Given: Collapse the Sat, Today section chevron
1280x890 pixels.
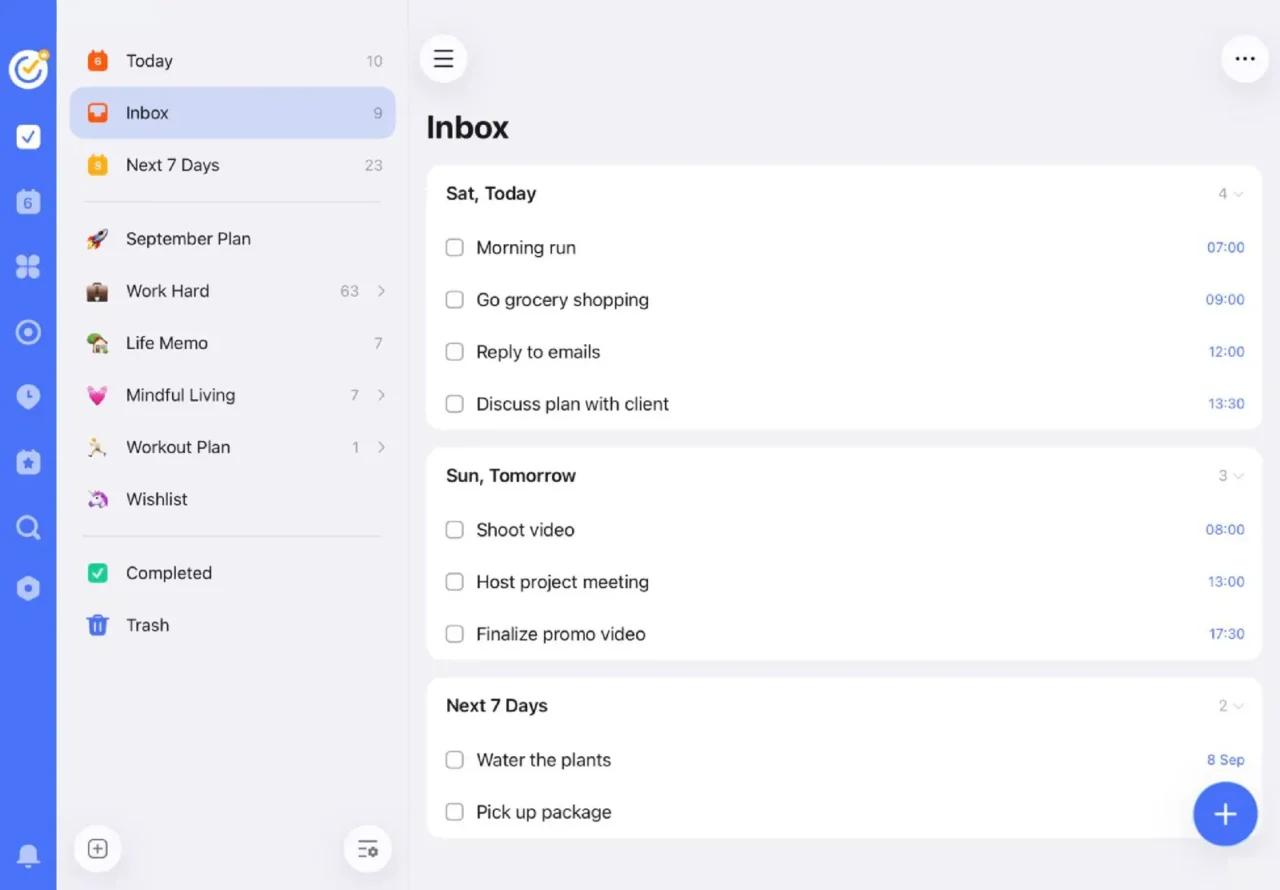Looking at the screenshot, I should (x=1239, y=194).
